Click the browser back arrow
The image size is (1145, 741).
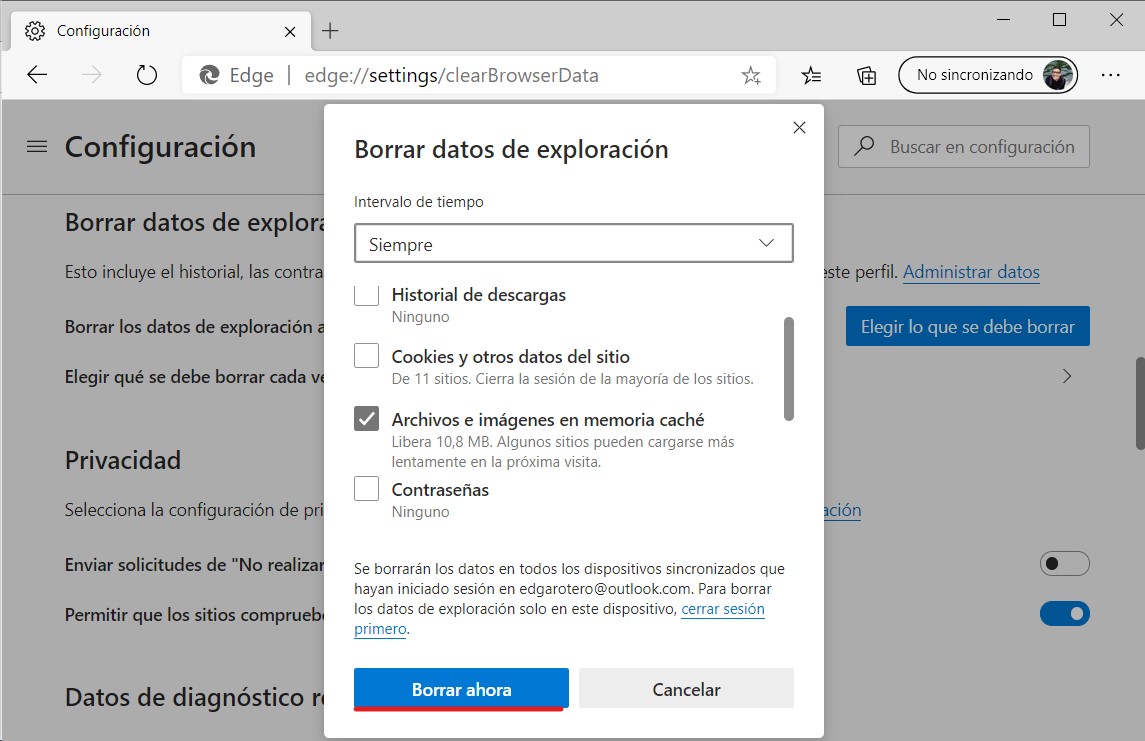pos(37,75)
